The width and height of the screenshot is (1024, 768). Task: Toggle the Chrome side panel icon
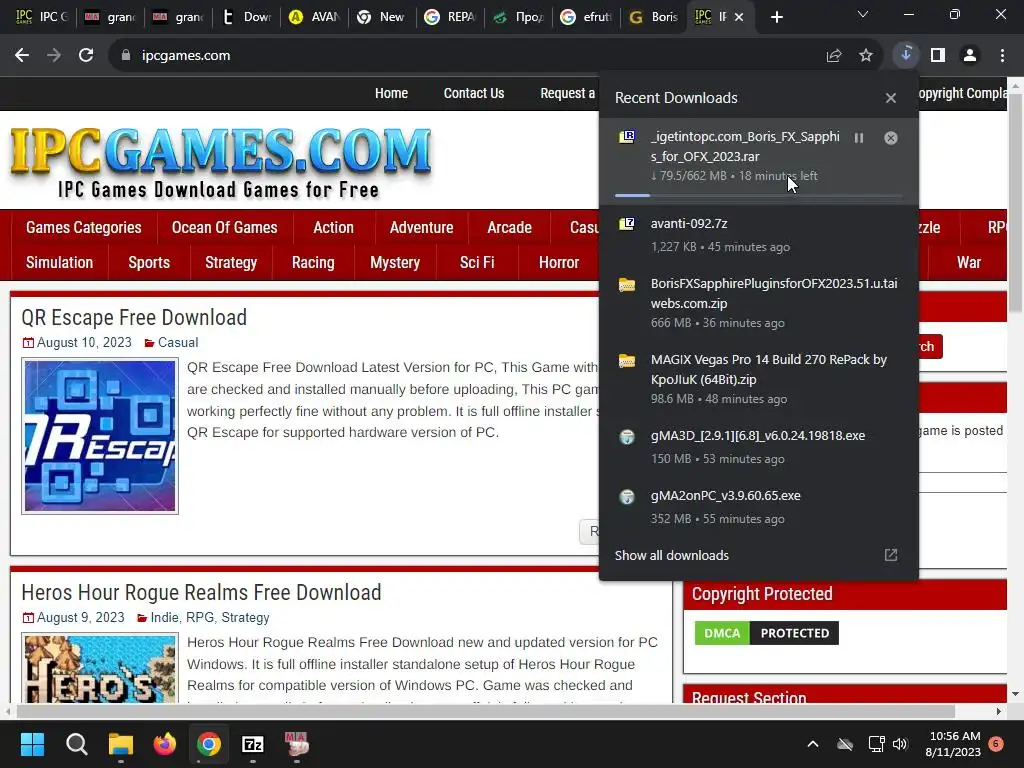click(938, 56)
